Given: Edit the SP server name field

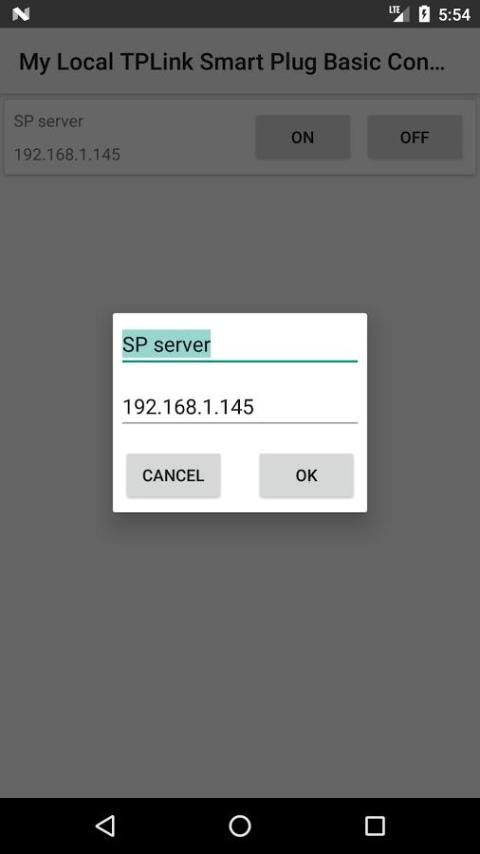Looking at the screenshot, I should [240, 345].
